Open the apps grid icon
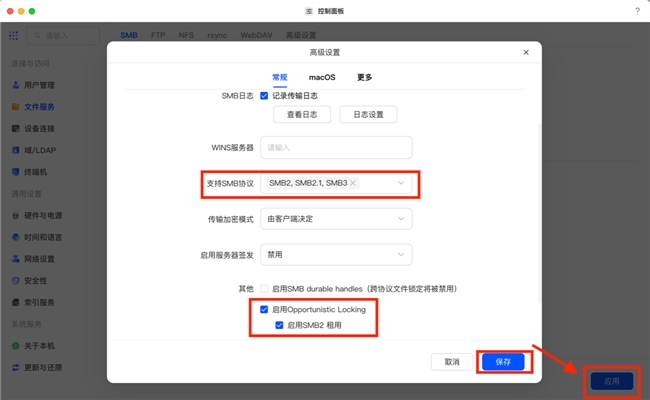This screenshot has height=400, width=650. 13,36
